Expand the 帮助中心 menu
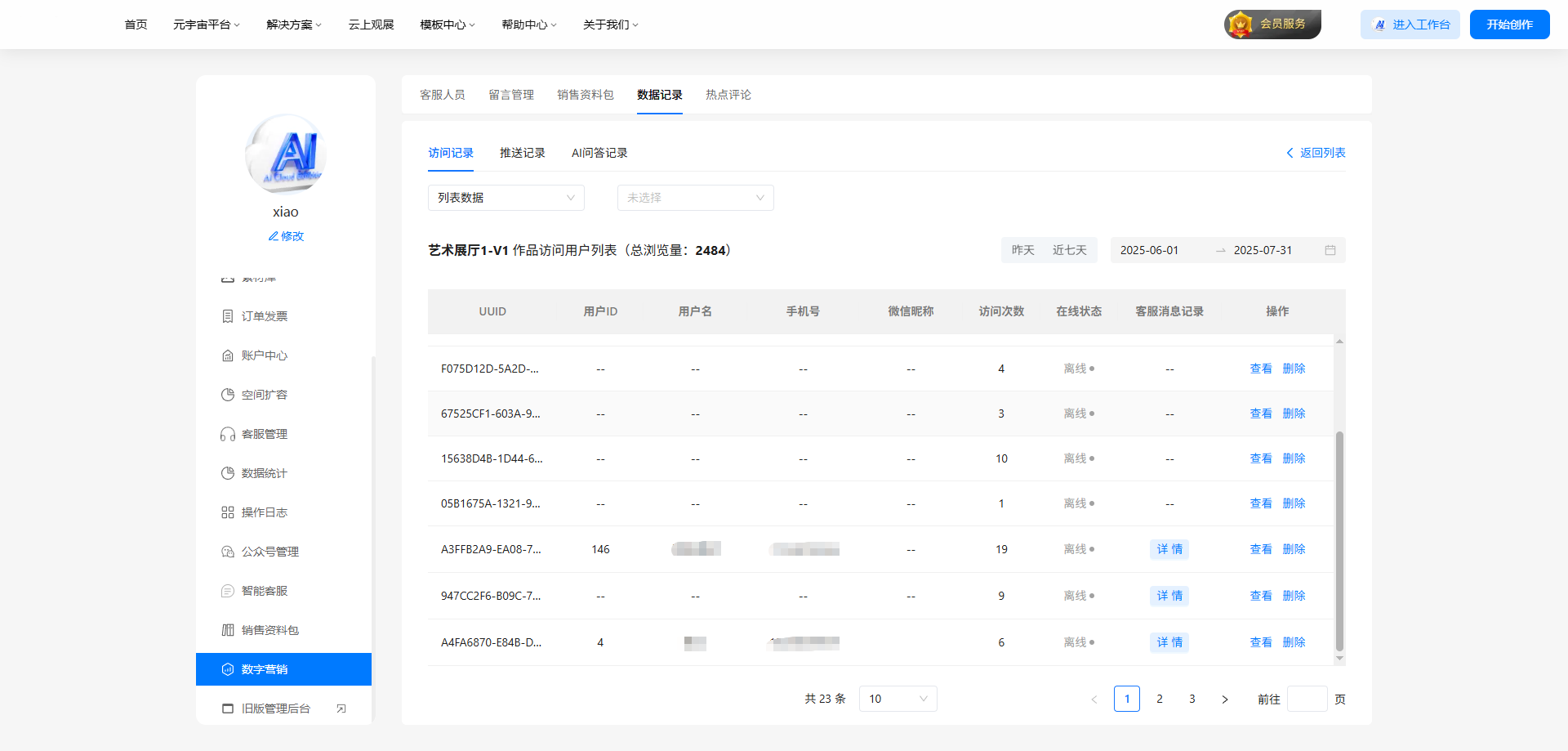Viewport: 1568px width, 751px height. click(x=528, y=25)
